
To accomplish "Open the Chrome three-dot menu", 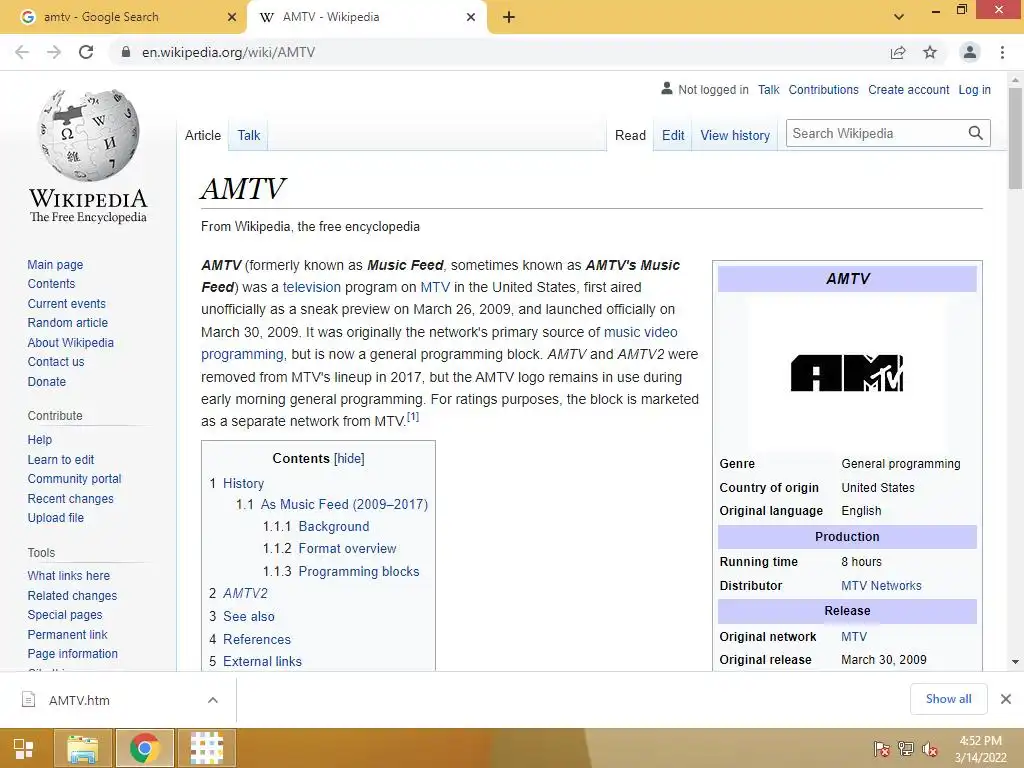I will (x=1002, y=52).
